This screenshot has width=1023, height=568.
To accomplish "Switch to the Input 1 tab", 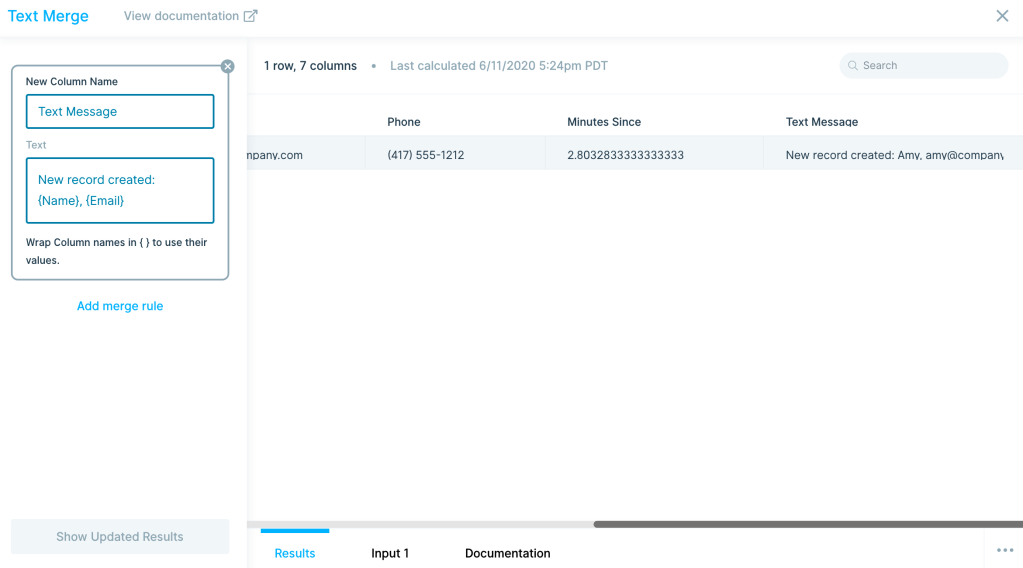I will pos(390,553).
